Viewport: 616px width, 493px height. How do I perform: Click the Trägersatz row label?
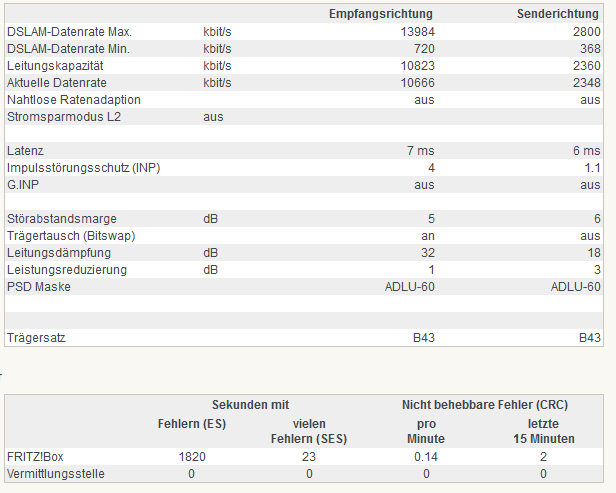pos(36,338)
